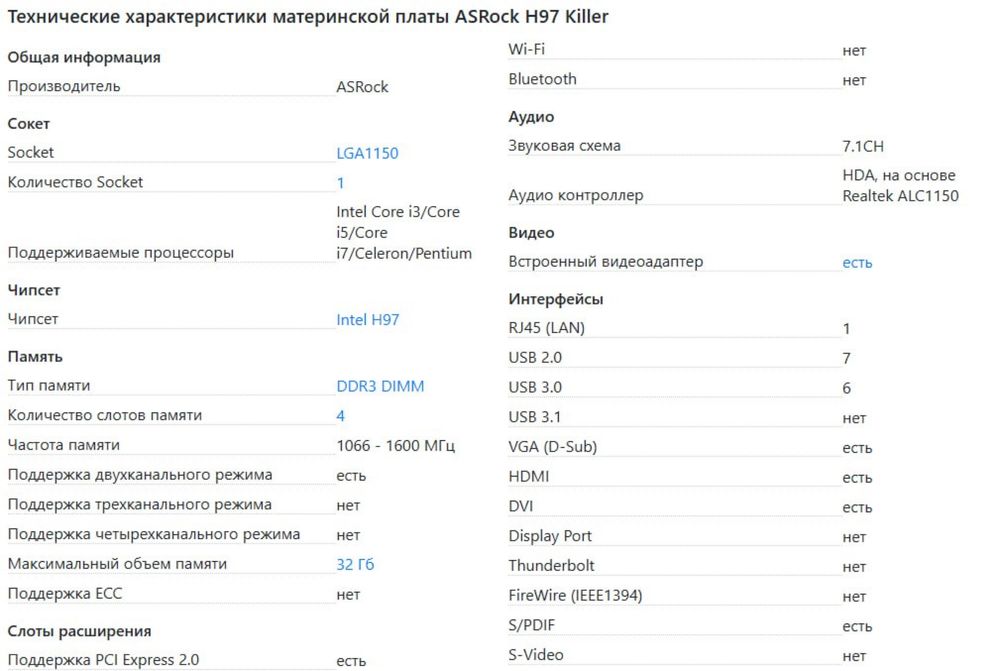1000x671 pixels.
Task: Select the "Видео" section heading
Action: [x=531, y=233]
